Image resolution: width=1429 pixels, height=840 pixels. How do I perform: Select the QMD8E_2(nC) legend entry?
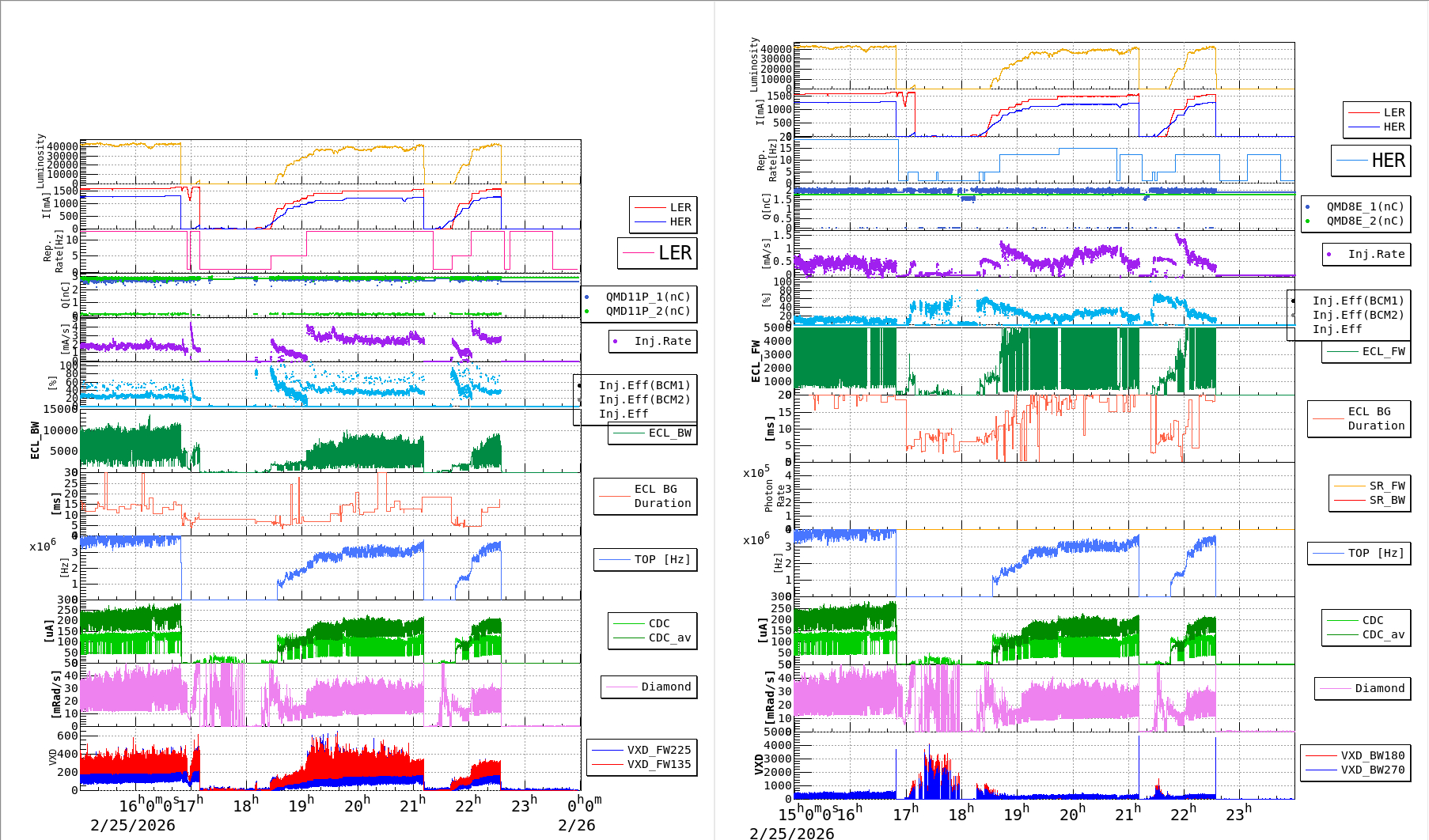[1365, 221]
